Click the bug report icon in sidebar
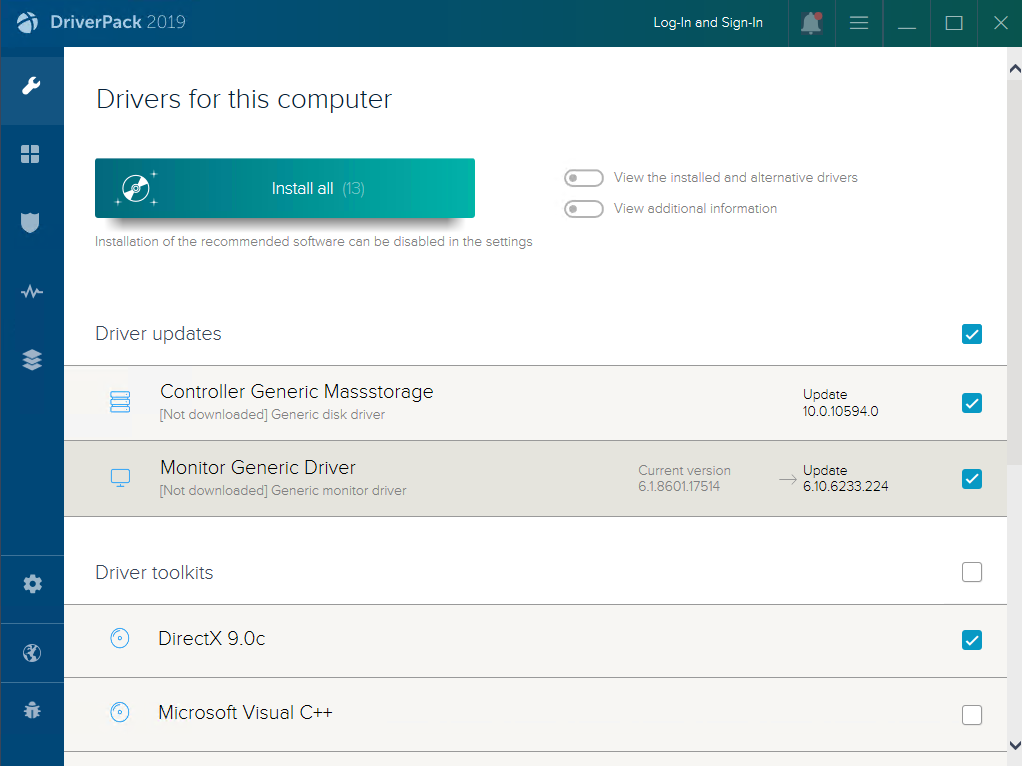Screen dimensions: 1022x766 (x=32, y=710)
